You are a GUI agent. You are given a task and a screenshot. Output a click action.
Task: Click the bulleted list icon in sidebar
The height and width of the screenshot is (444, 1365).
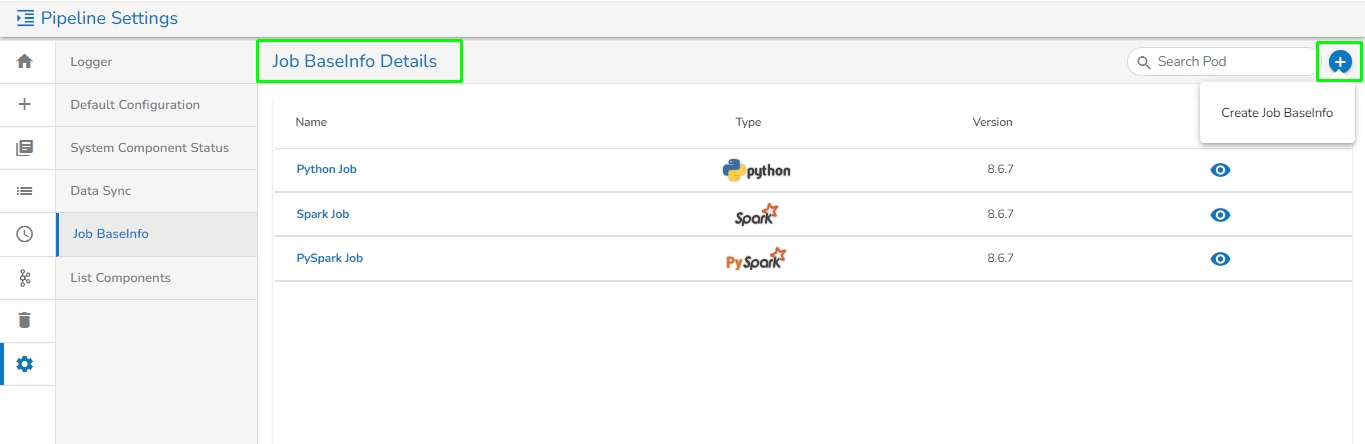pos(25,190)
